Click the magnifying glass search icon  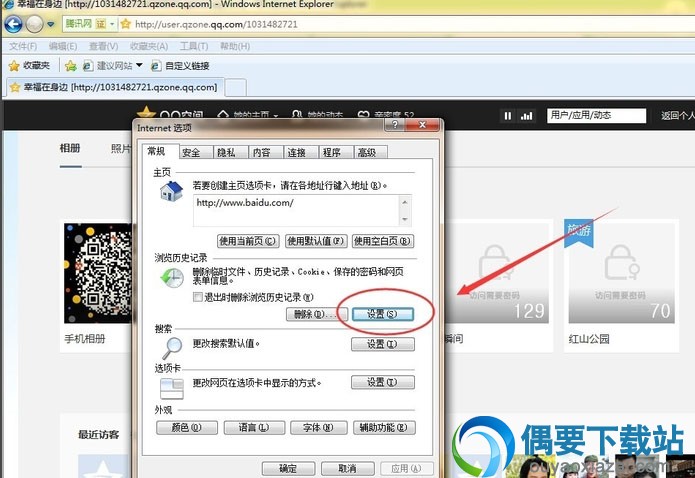(172, 348)
